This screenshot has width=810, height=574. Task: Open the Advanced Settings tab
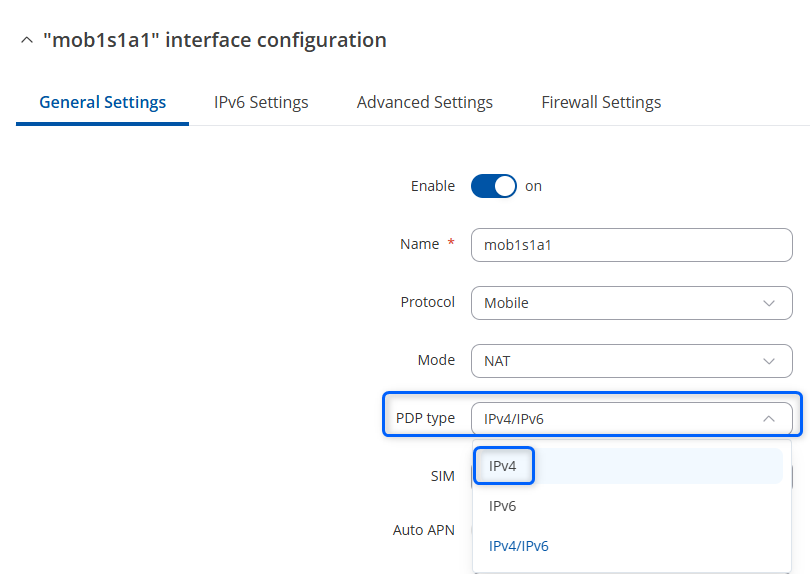[425, 102]
